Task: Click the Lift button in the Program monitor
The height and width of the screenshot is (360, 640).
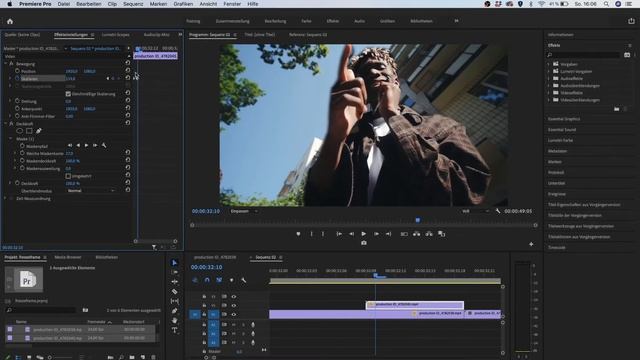Action: point(416,234)
